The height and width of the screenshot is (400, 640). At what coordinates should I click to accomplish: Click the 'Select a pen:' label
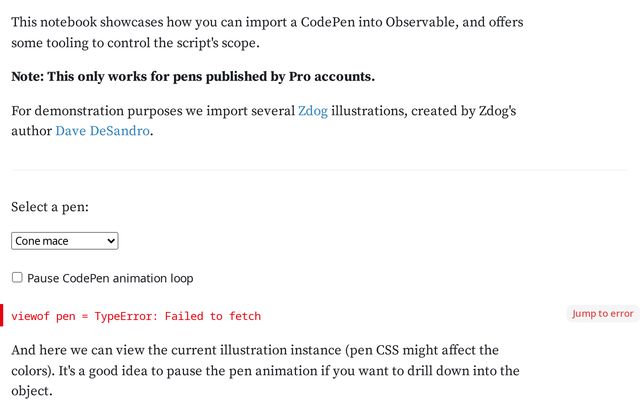click(x=50, y=207)
